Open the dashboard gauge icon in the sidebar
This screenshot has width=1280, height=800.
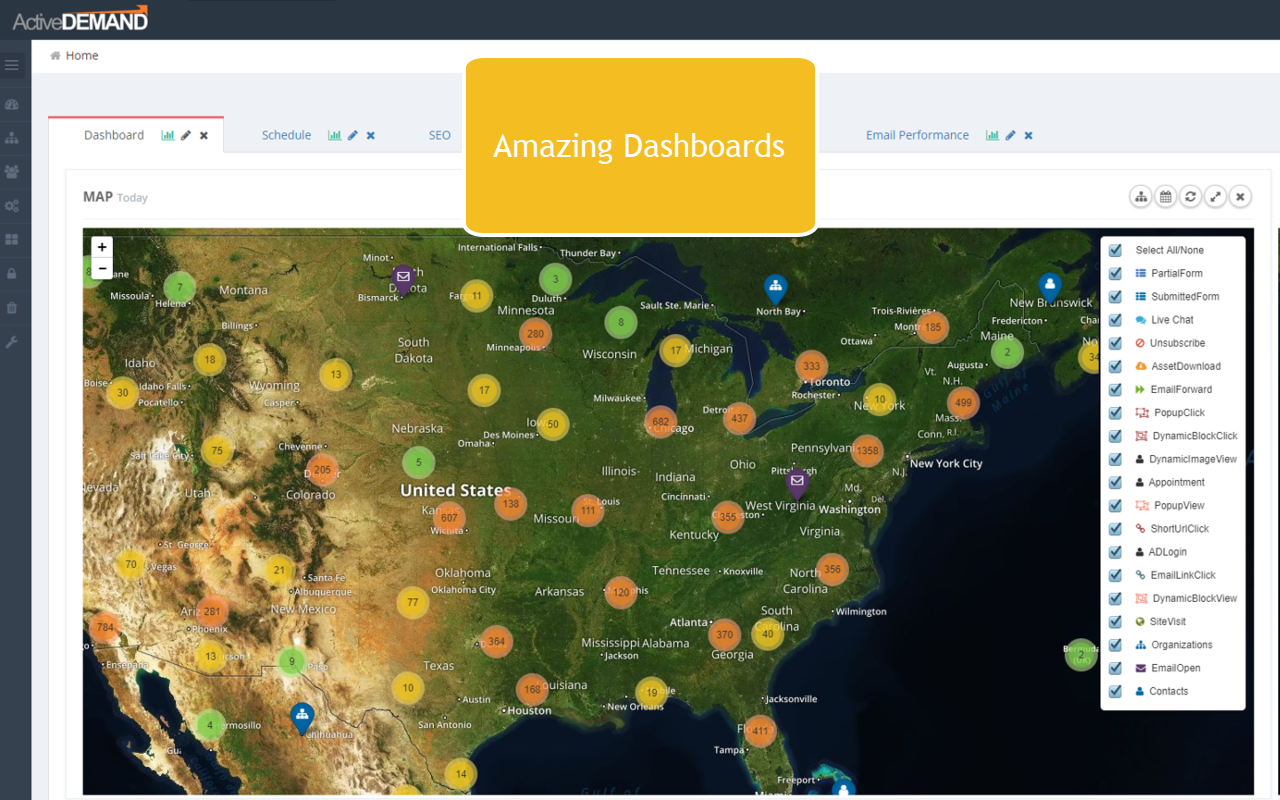[13, 104]
